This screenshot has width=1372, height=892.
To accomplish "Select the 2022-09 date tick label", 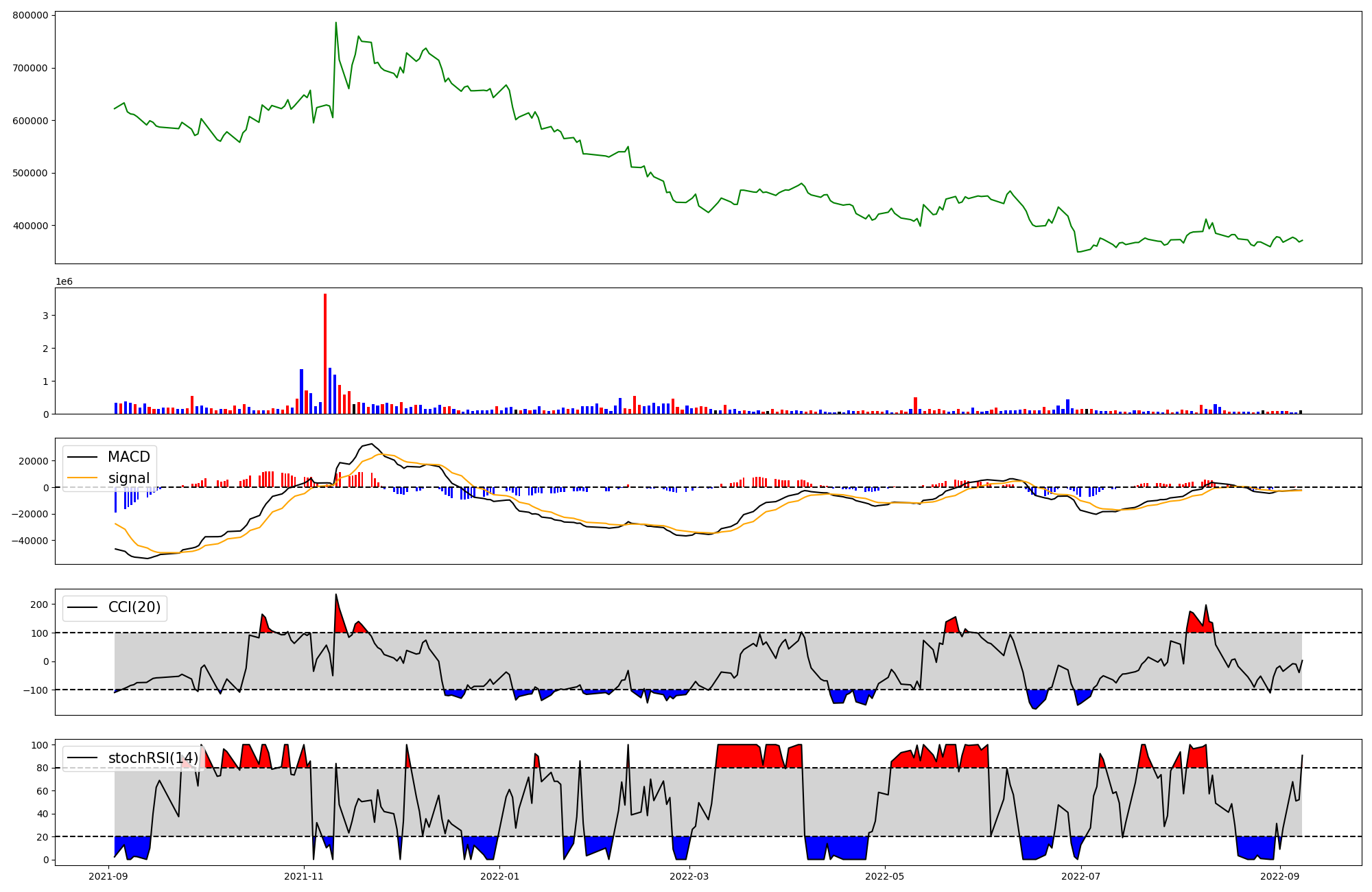I will (x=1280, y=876).
